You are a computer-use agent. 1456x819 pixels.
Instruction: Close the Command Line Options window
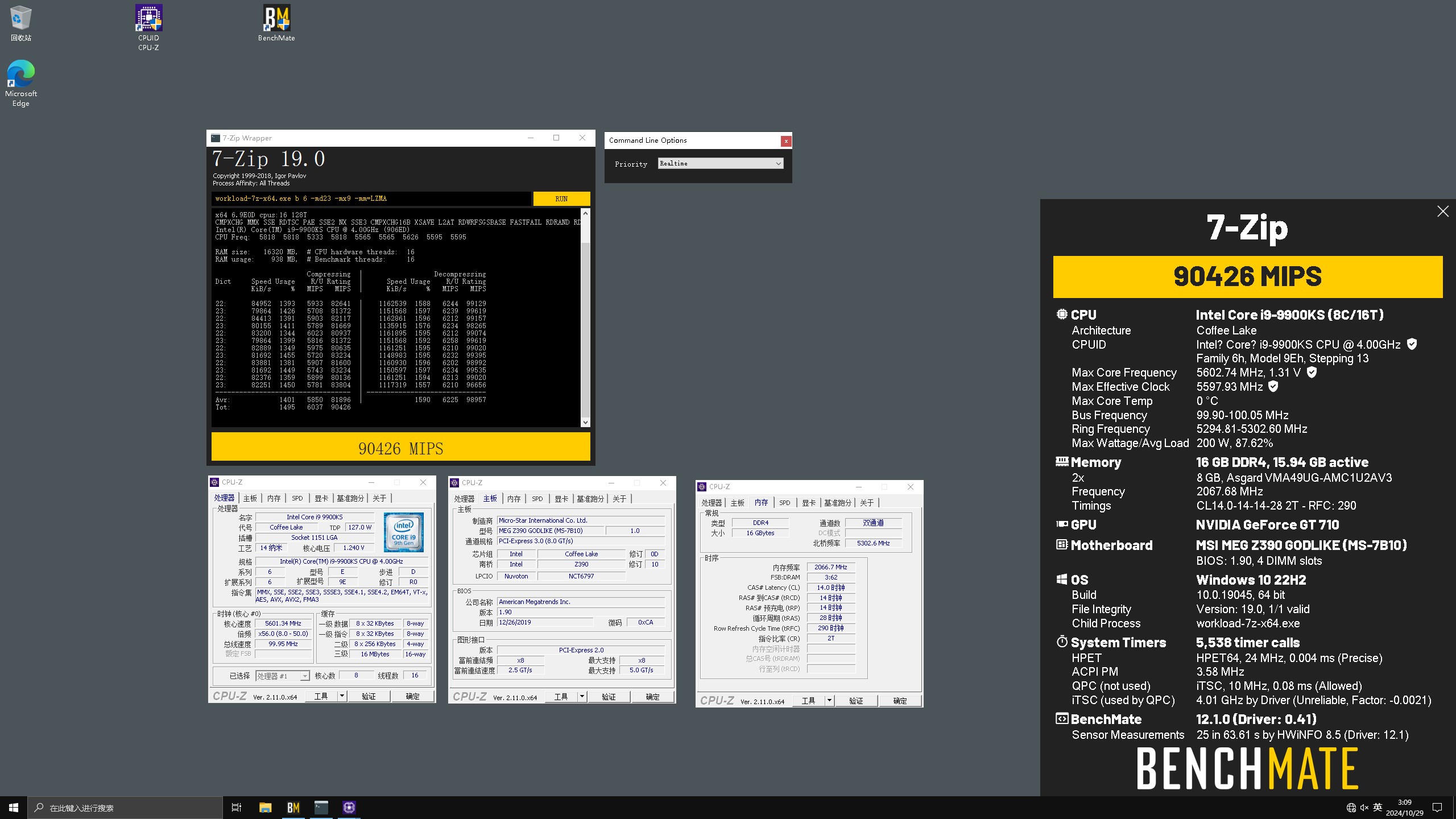(786, 141)
